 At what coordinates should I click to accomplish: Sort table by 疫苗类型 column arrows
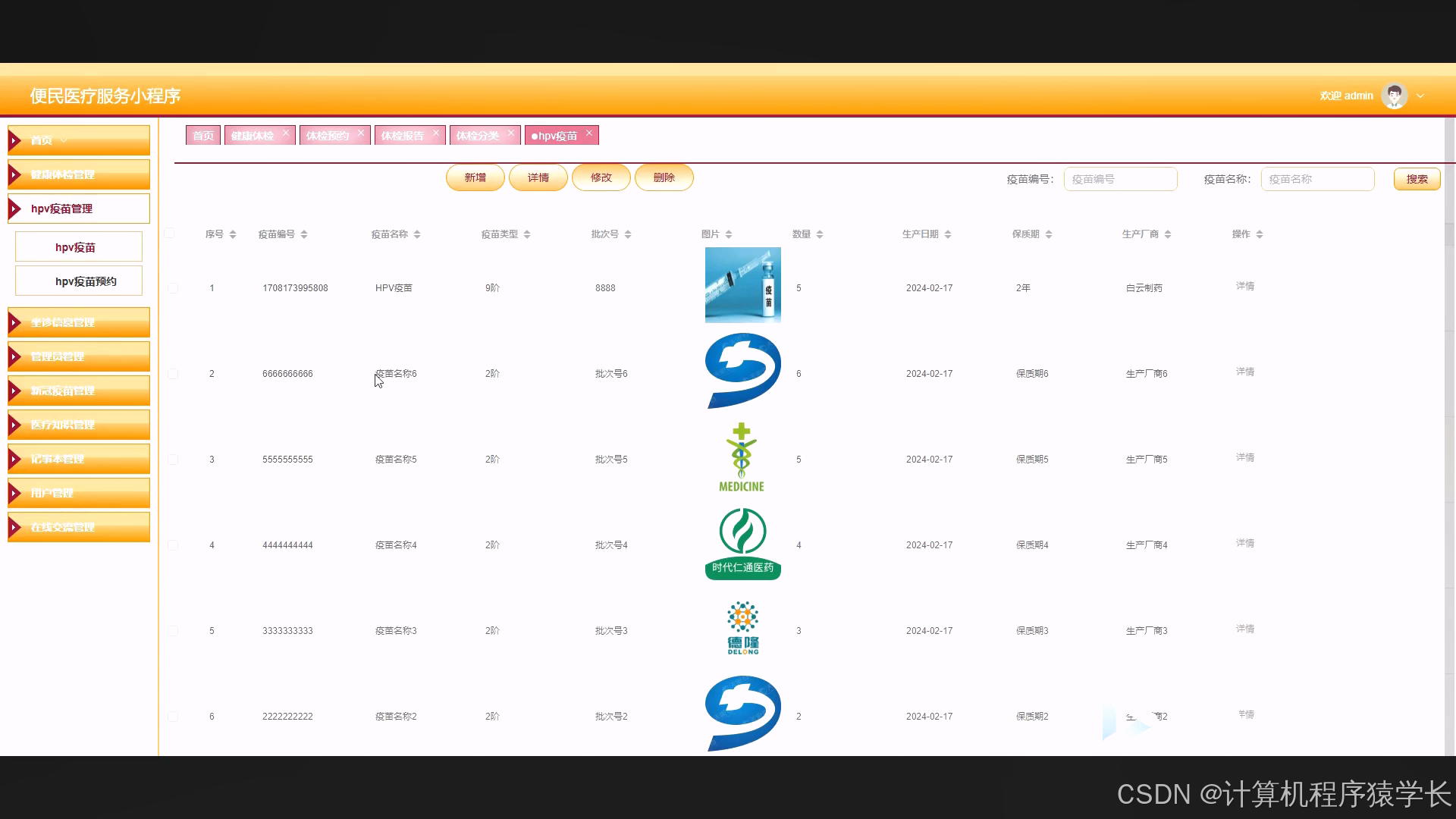click(x=527, y=234)
